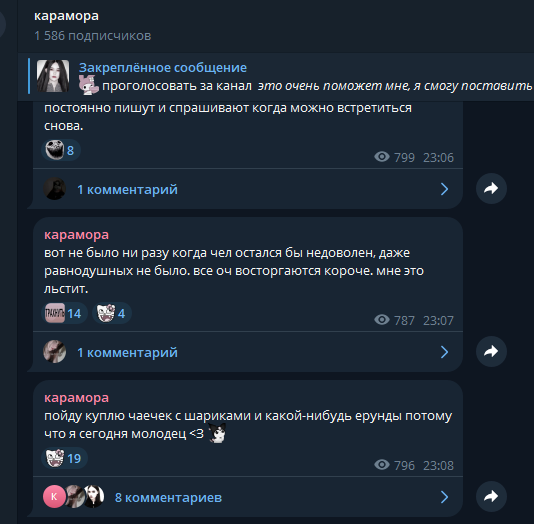Expand comments chevron on 23:07 post
Screen dimensions: 534x524
pos(444,352)
